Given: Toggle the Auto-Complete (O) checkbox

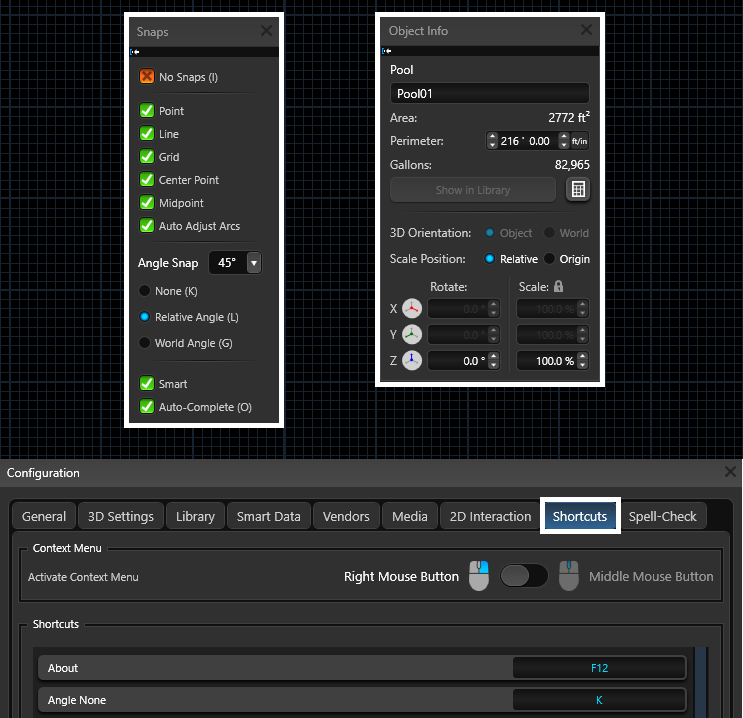Looking at the screenshot, I should click(x=147, y=407).
